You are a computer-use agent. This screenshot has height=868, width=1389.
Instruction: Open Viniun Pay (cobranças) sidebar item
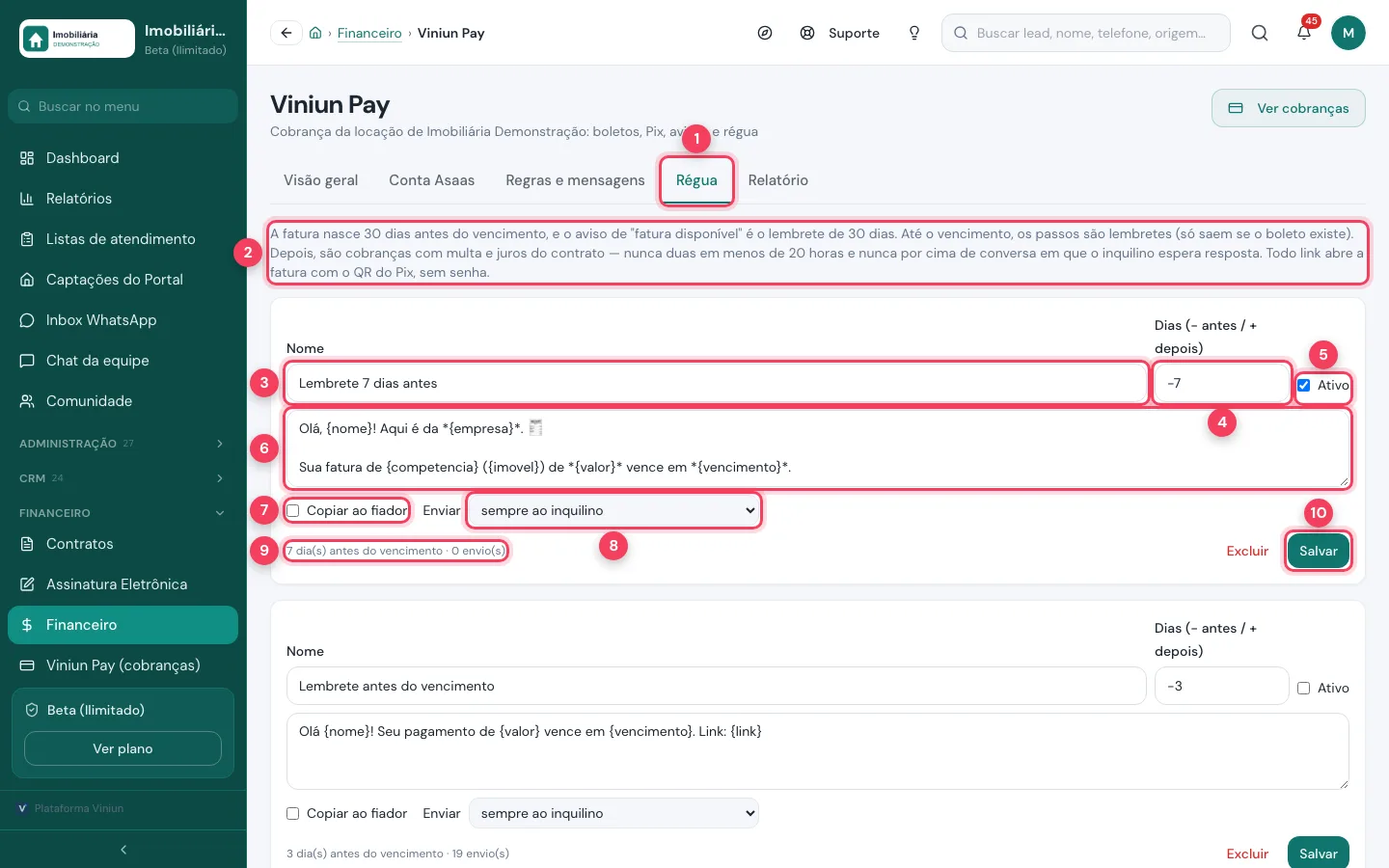(123, 665)
